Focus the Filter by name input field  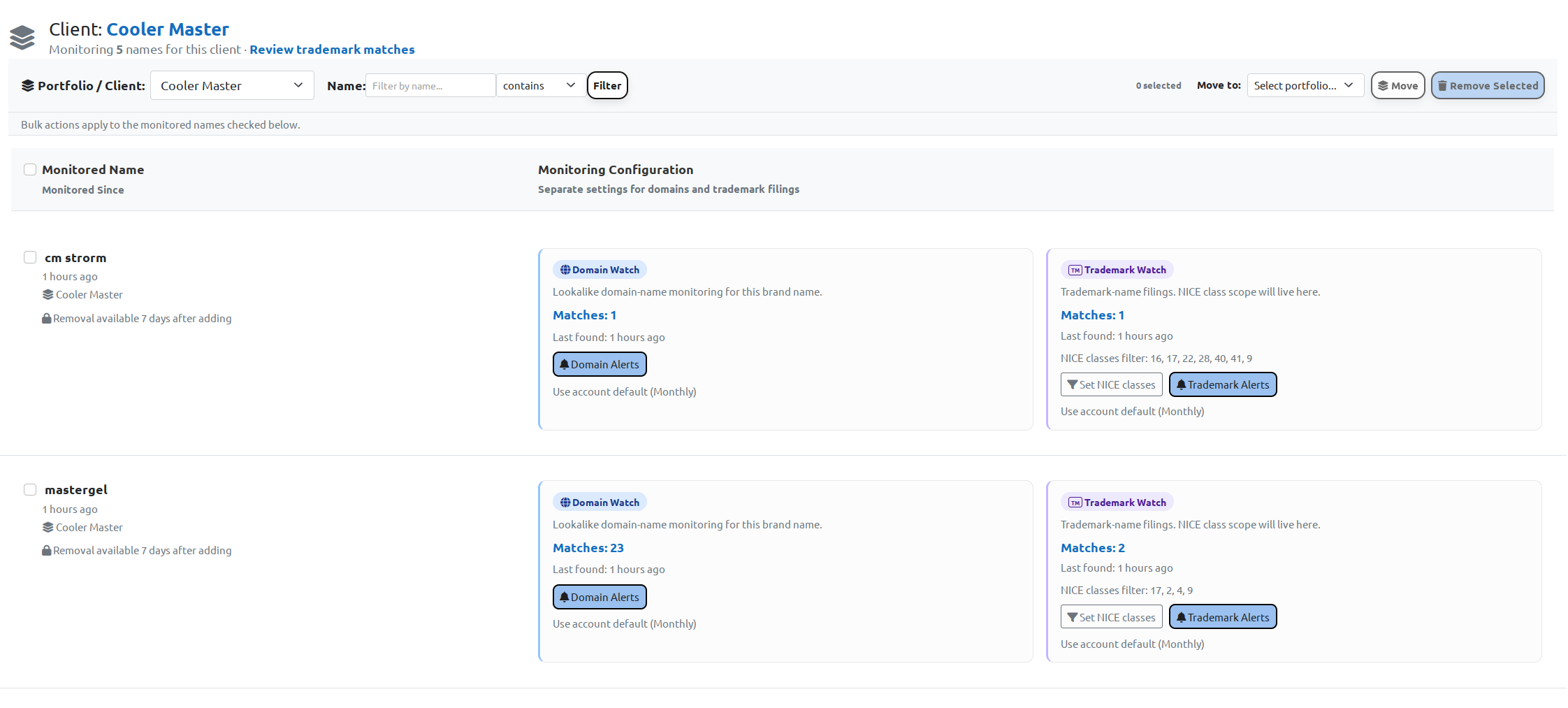tap(430, 85)
